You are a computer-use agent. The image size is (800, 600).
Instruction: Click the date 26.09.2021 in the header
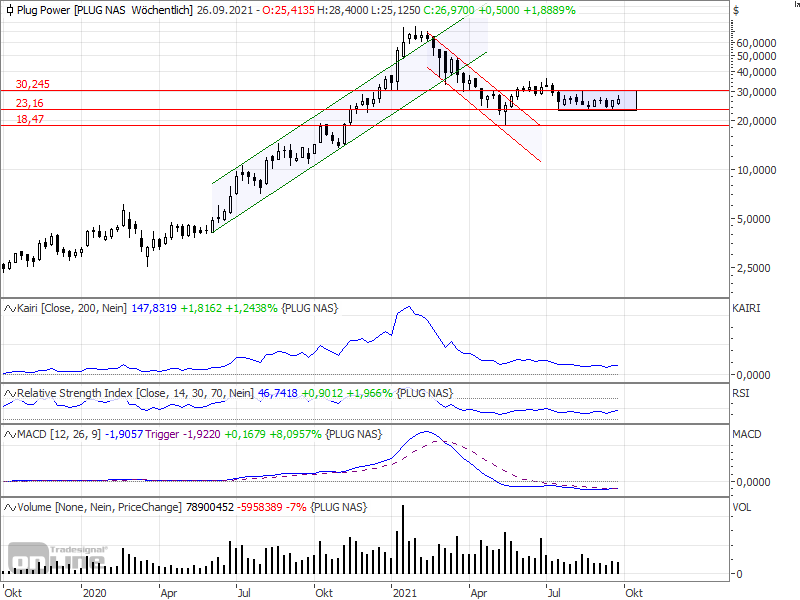(224, 10)
